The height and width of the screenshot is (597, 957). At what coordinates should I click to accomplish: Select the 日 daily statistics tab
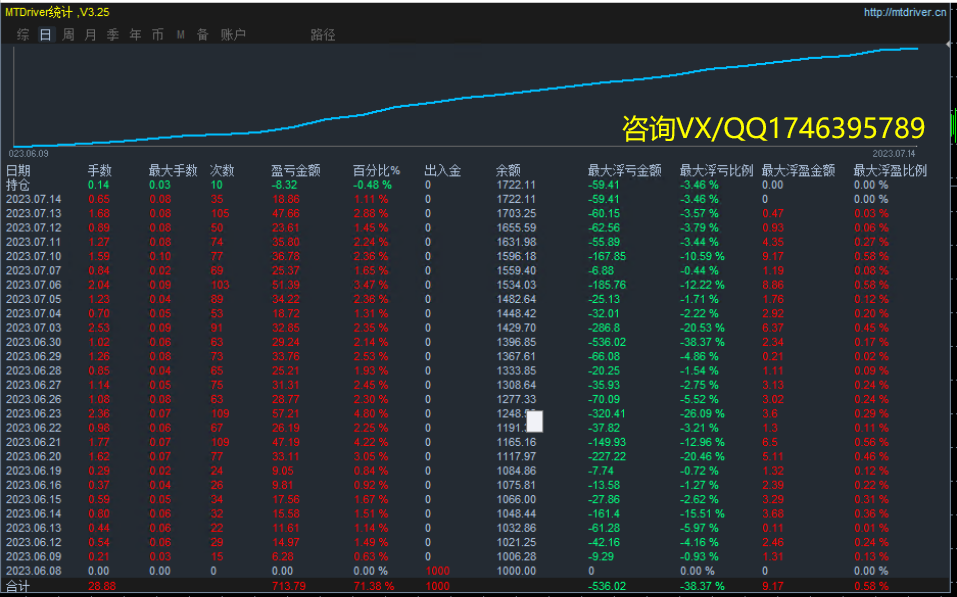(45, 34)
